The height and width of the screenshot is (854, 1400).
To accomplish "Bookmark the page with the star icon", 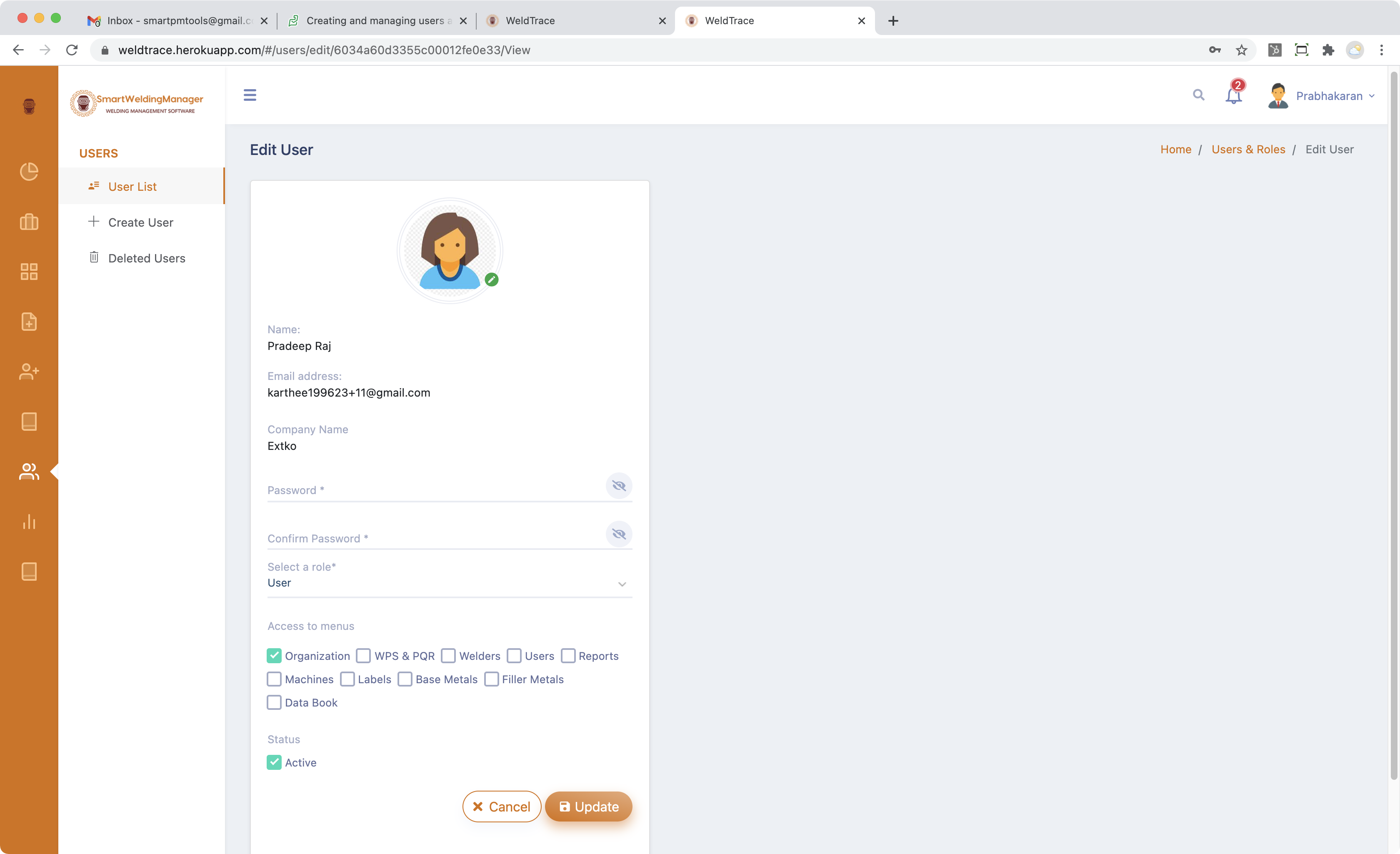I will 1242,50.
